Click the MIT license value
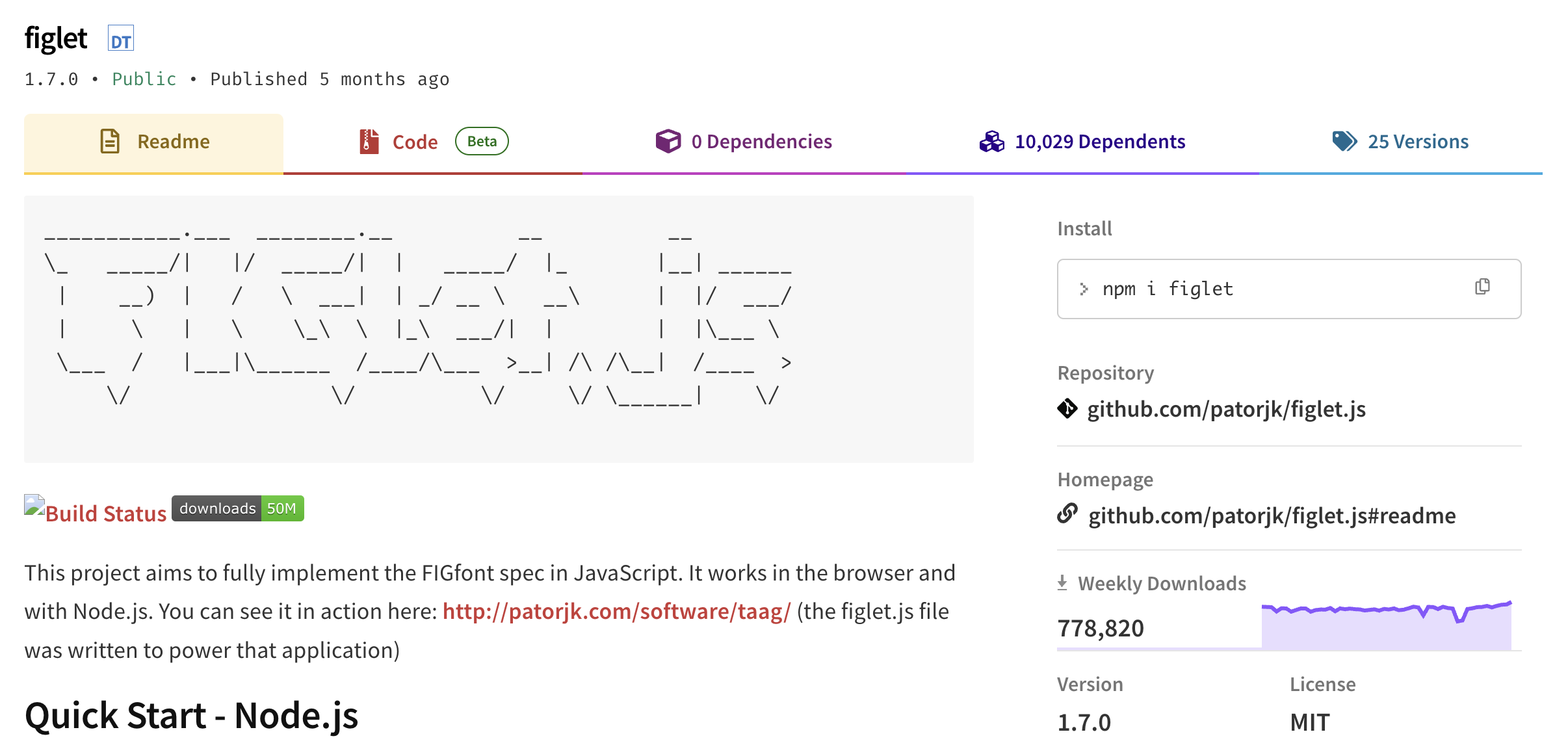The height and width of the screenshot is (745, 1568). tap(1310, 722)
